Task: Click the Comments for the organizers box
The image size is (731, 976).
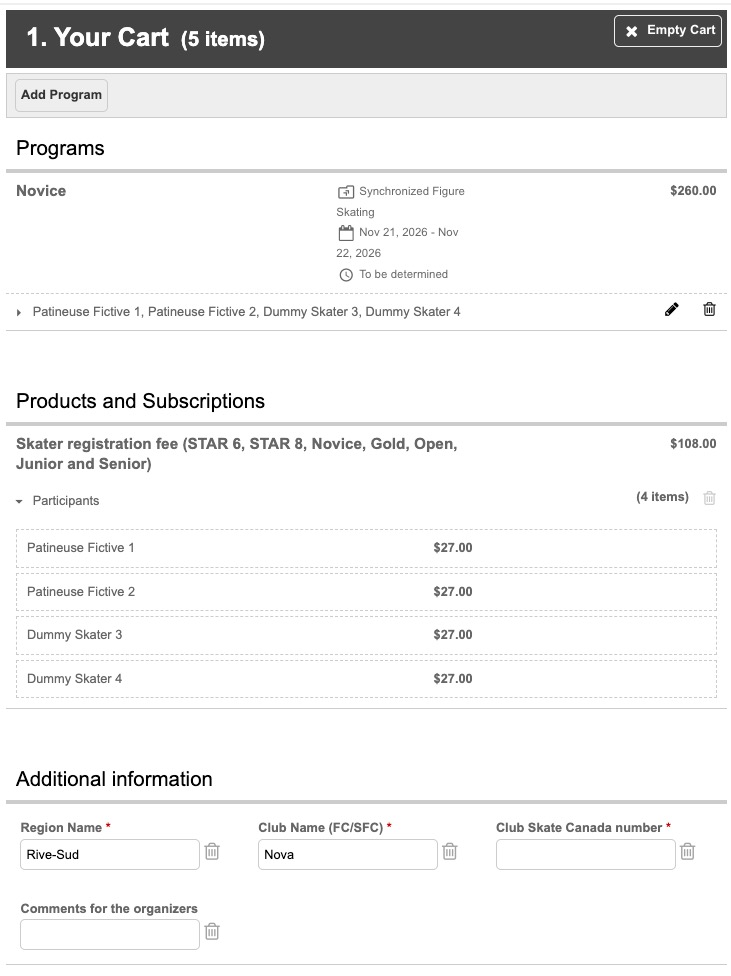Action: (x=110, y=935)
